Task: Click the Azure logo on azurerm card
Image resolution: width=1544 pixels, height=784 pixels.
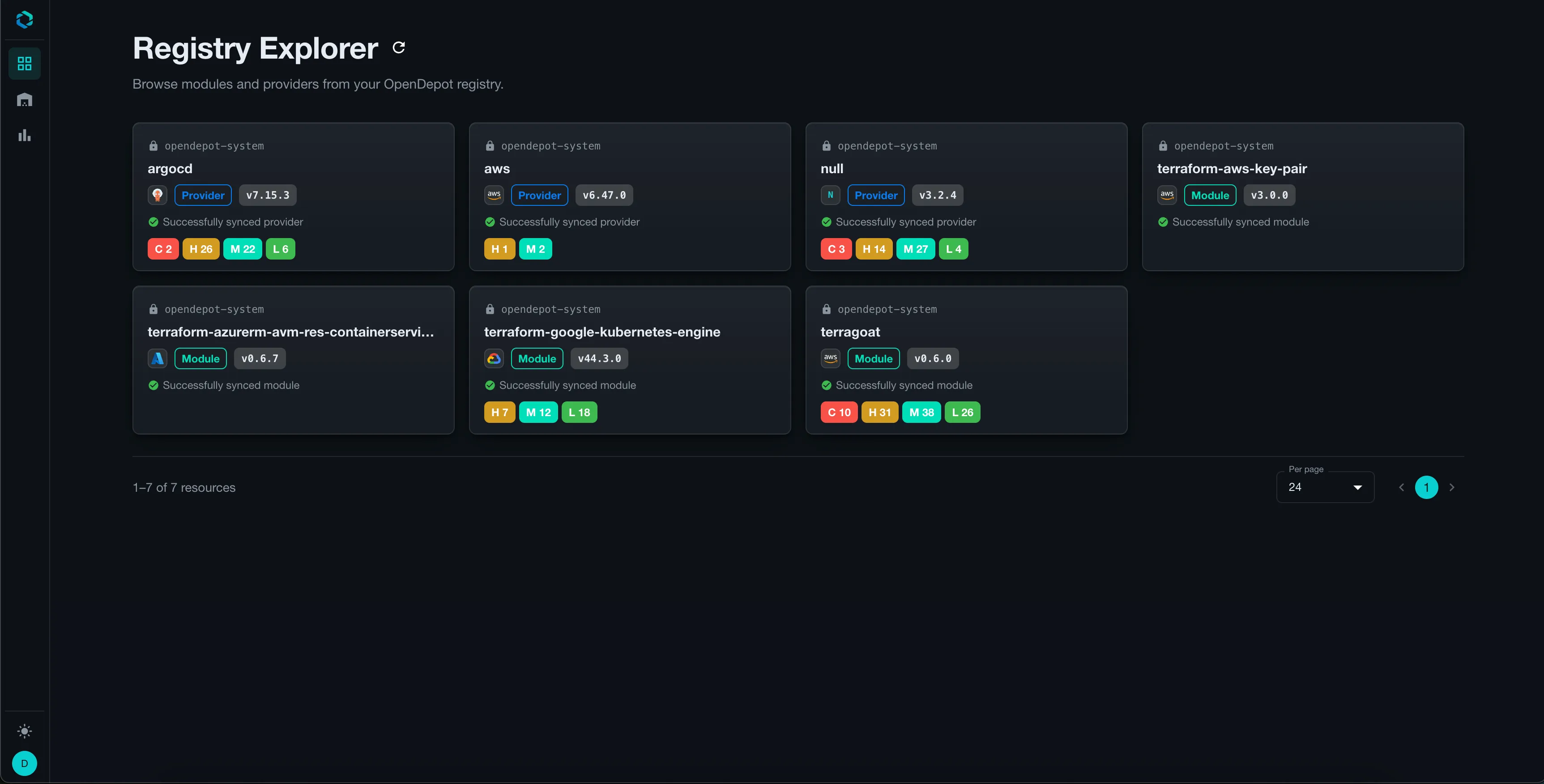Action: (158, 358)
